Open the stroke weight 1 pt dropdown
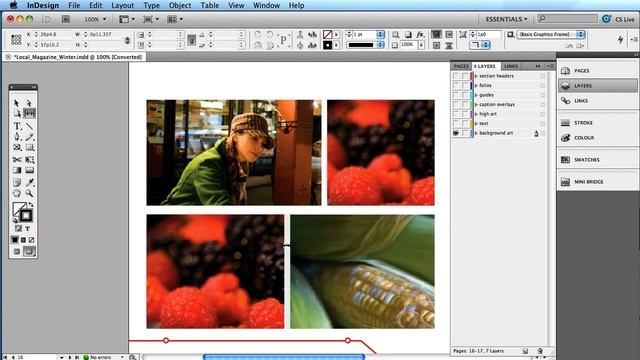 tap(380, 35)
